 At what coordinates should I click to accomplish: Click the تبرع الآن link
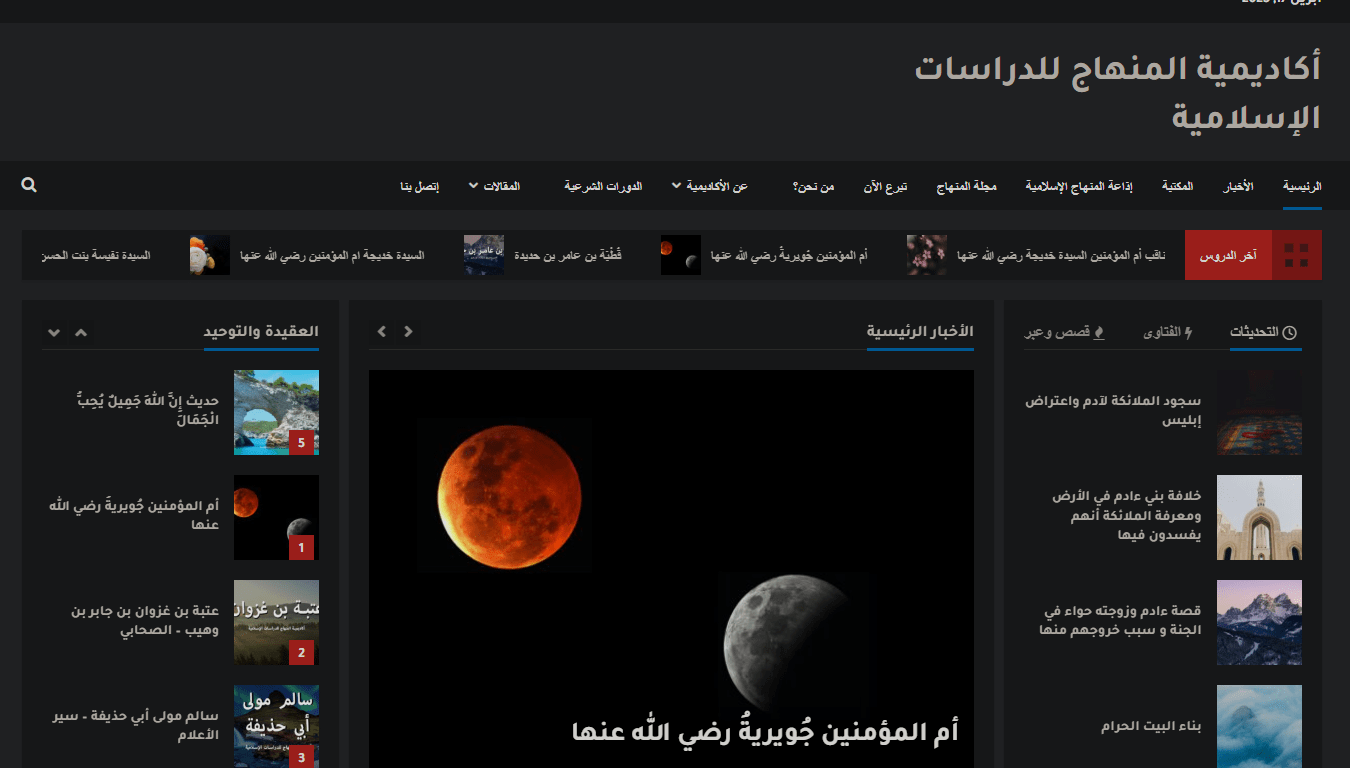885,186
